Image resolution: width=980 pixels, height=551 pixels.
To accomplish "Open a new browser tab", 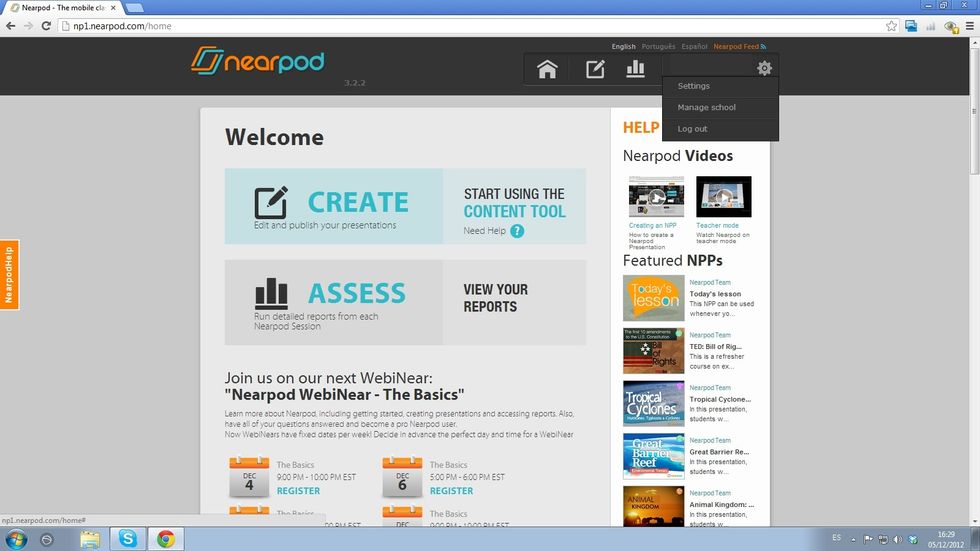I will click(x=134, y=8).
